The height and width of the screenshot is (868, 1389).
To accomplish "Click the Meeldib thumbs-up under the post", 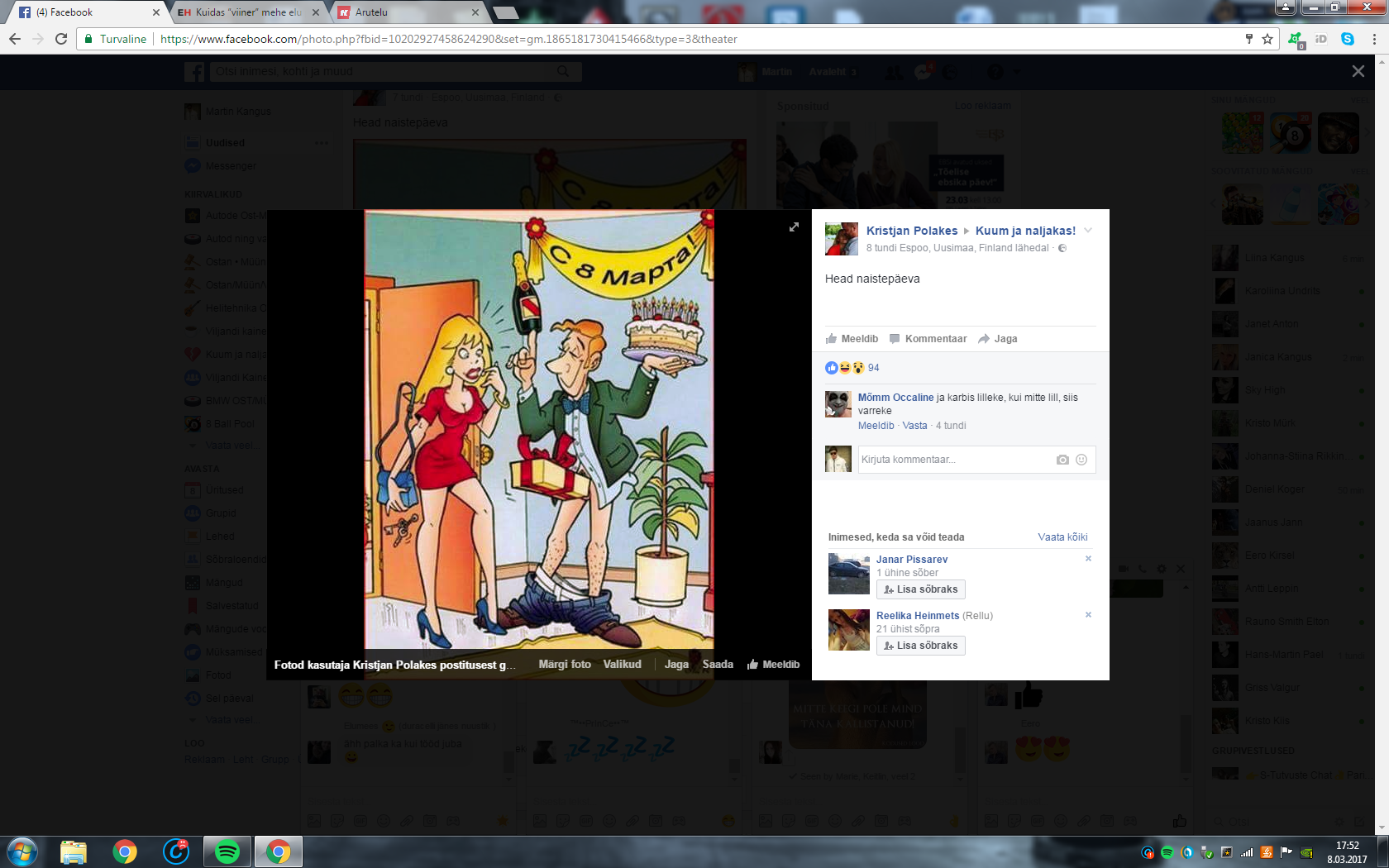I will [x=852, y=339].
